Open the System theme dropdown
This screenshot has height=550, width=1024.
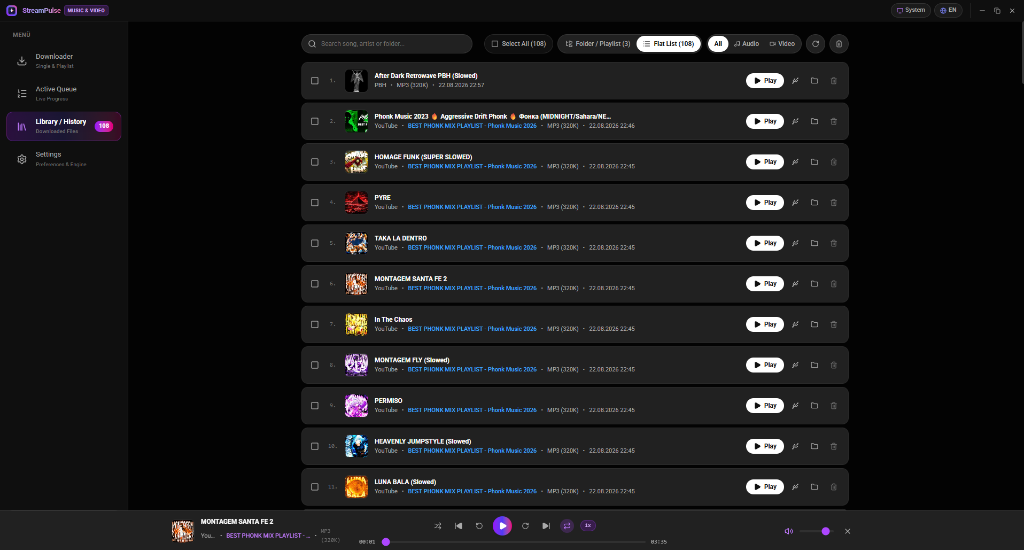tap(910, 10)
